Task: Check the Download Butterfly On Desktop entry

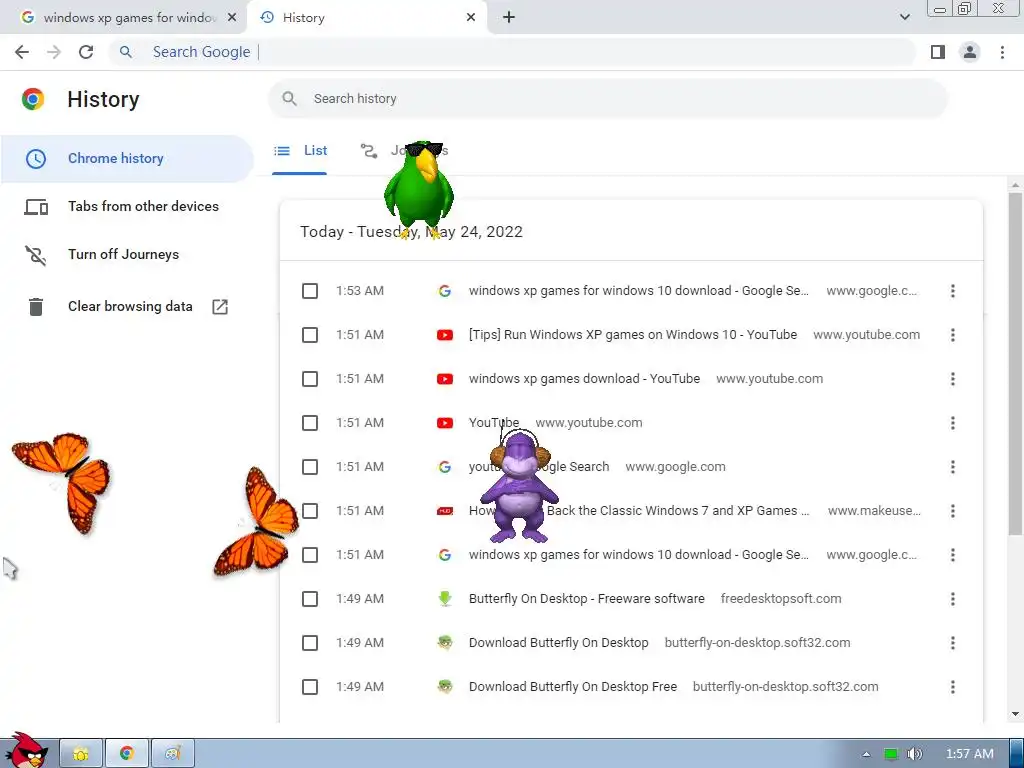Action: (x=310, y=643)
